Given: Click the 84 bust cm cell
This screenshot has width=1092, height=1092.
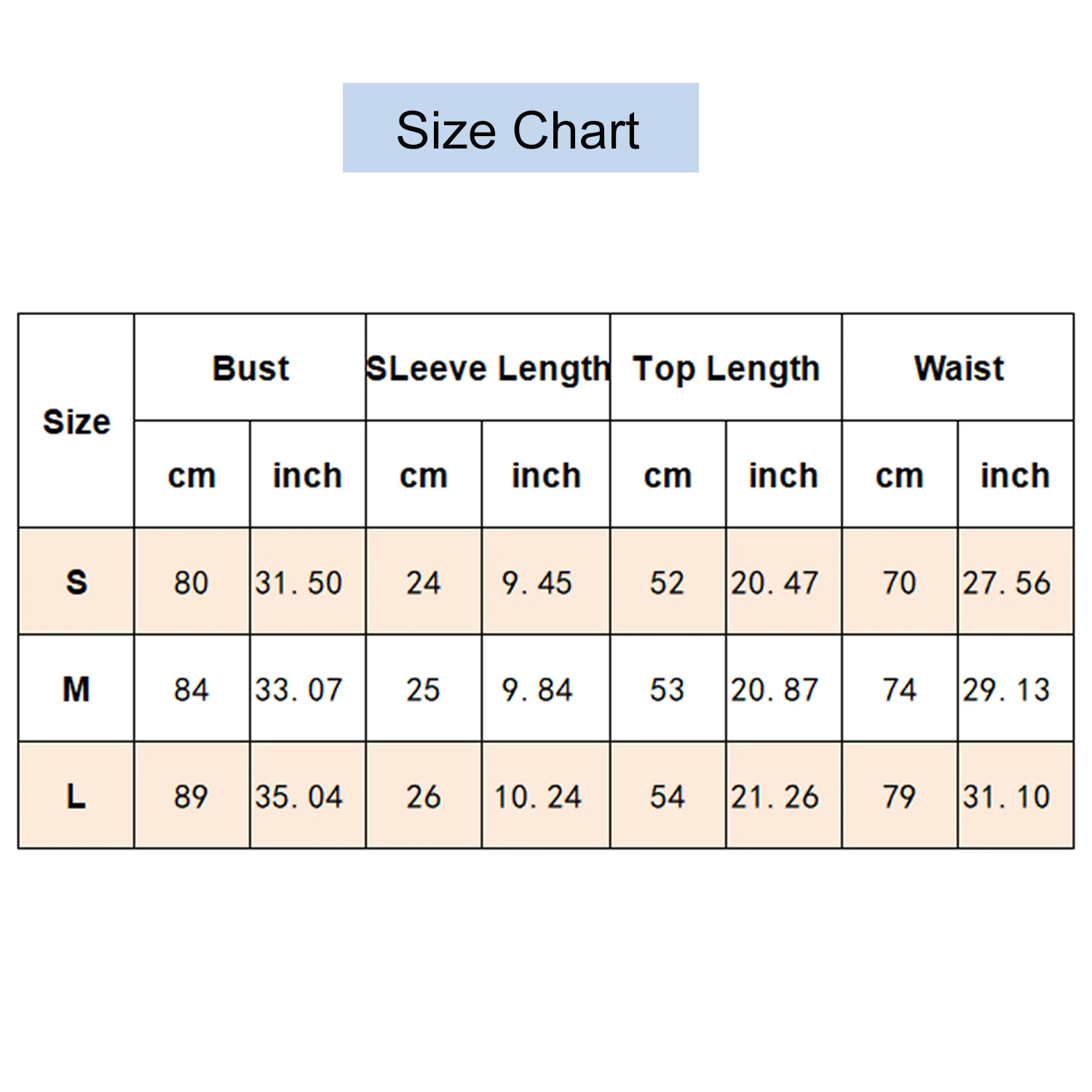Looking at the screenshot, I should [191, 689].
